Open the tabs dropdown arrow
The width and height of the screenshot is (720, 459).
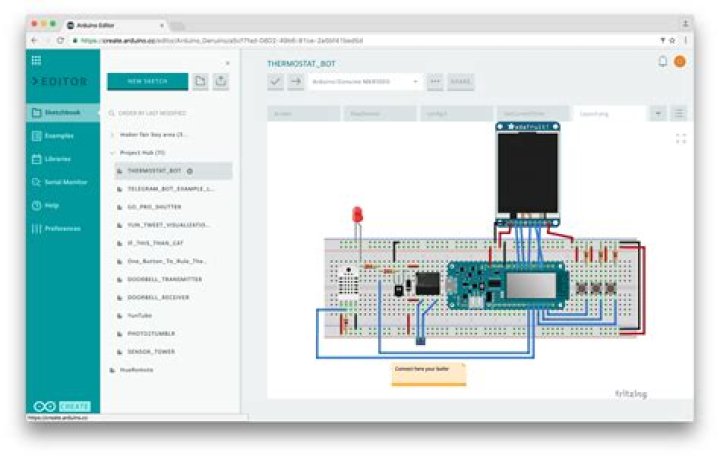[658, 114]
